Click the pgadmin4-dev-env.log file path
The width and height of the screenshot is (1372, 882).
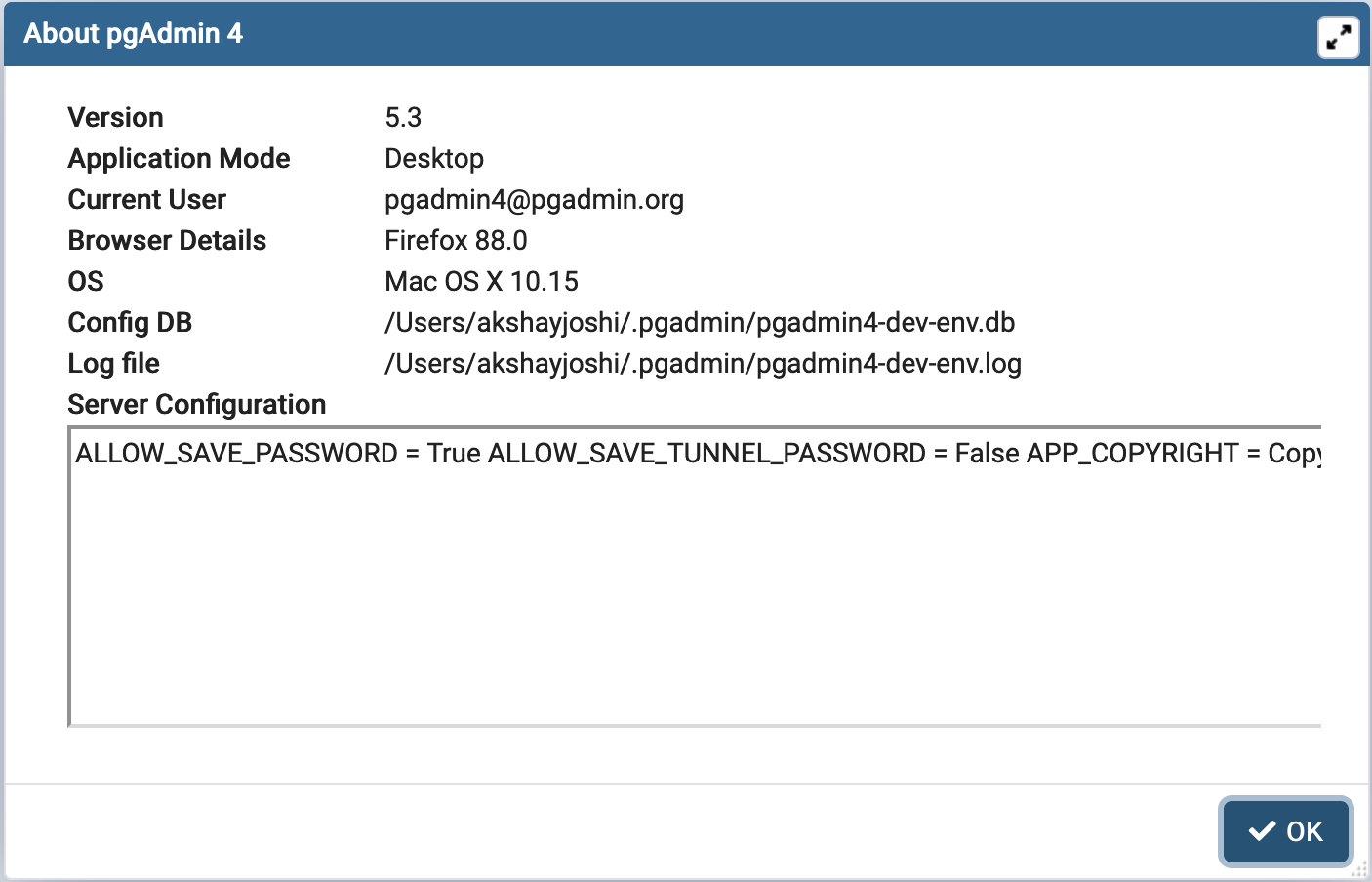coord(703,364)
